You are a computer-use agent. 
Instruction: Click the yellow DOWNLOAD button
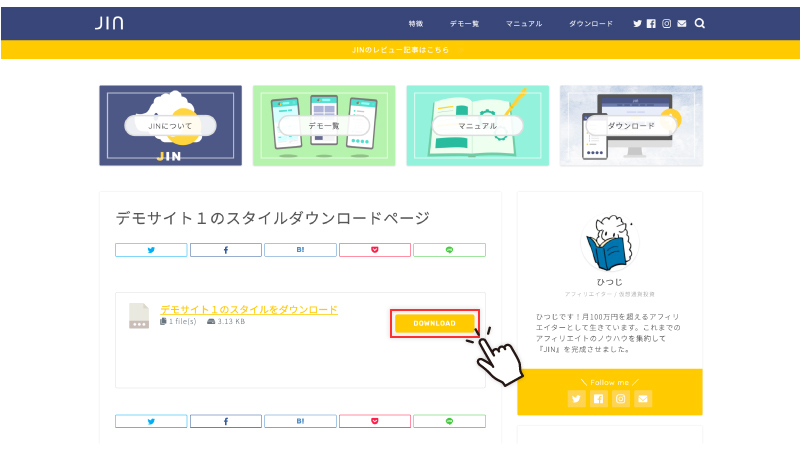coord(435,323)
